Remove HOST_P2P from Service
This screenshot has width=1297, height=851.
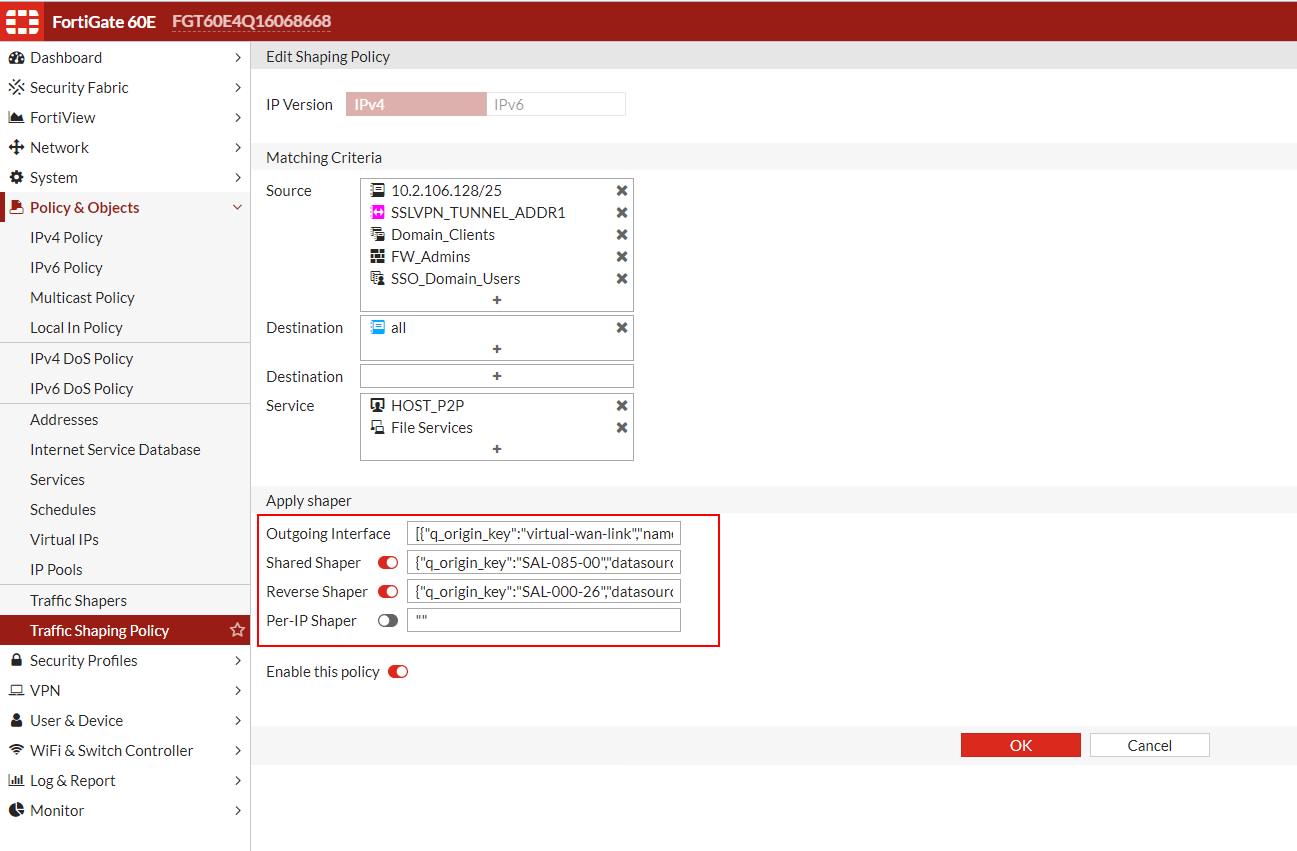pos(622,406)
